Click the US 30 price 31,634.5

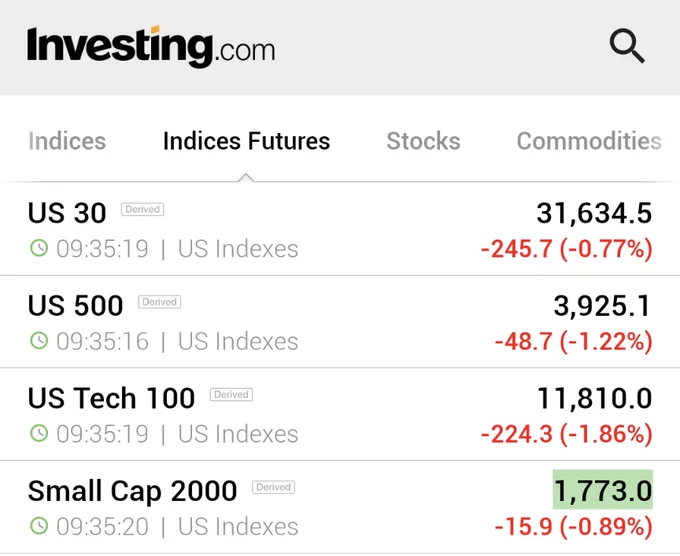pos(594,213)
